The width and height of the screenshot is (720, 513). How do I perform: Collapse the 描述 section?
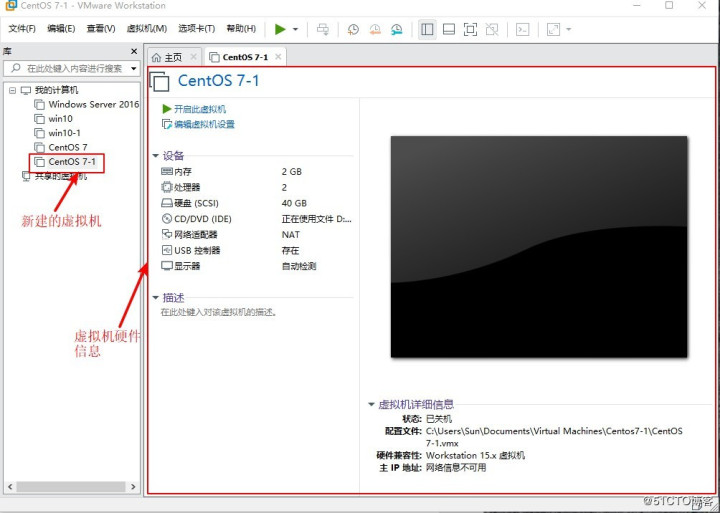[x=156, y=298]
